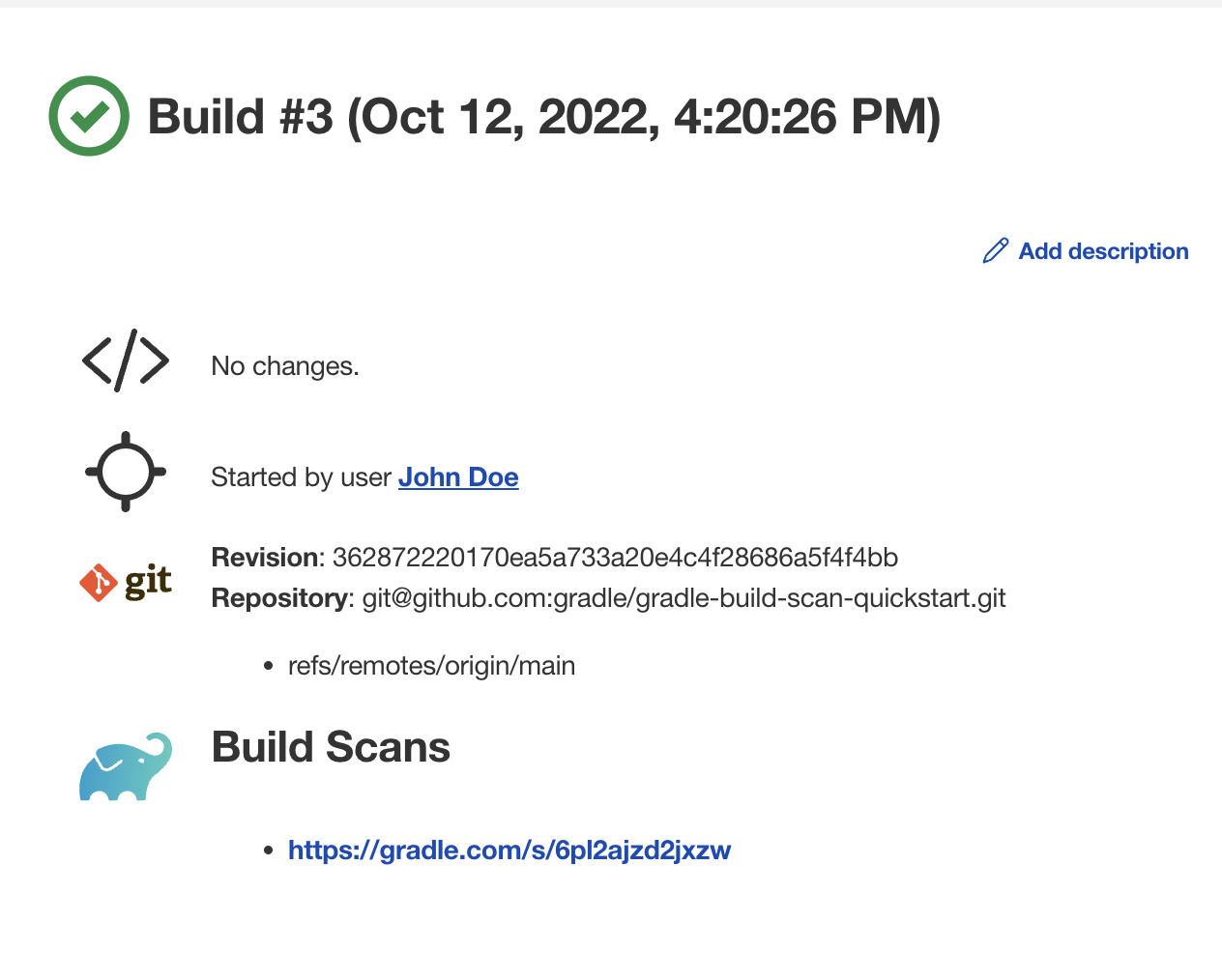Click the Revision label
This screenshot has height=980, width=1222.
(266, 557)
